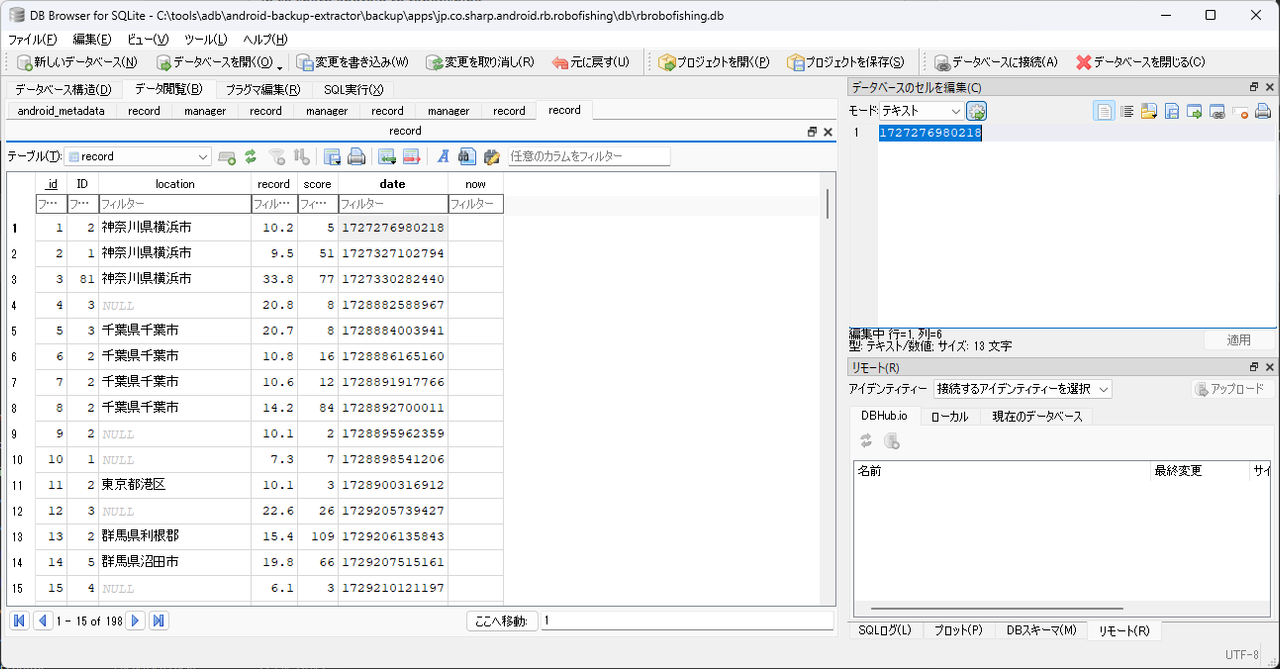Open the ツール(T) menu
This screenshot has height=669, width=1280.
[207, 39]
